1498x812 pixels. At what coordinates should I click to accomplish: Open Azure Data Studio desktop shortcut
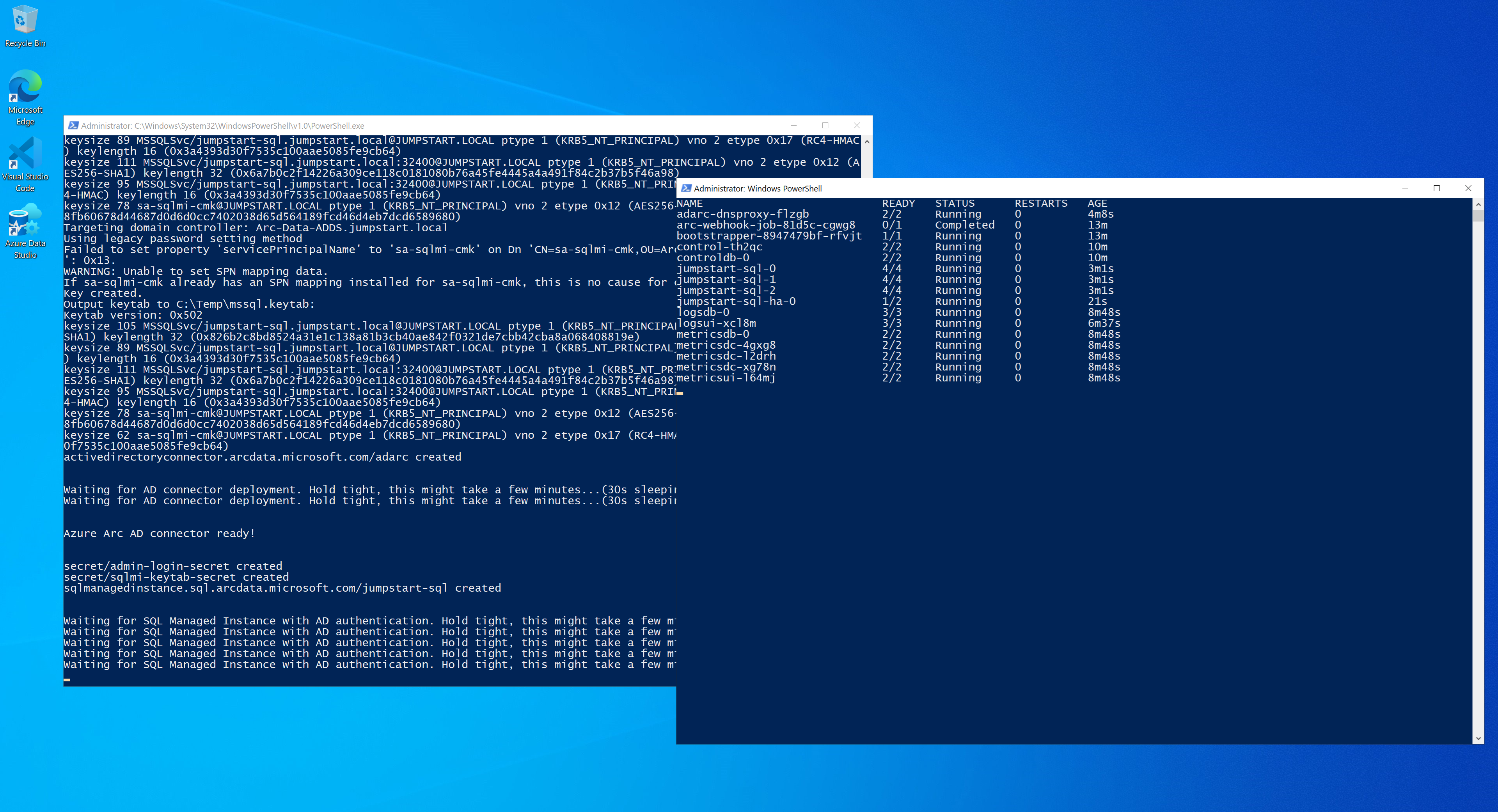(25, 231)
